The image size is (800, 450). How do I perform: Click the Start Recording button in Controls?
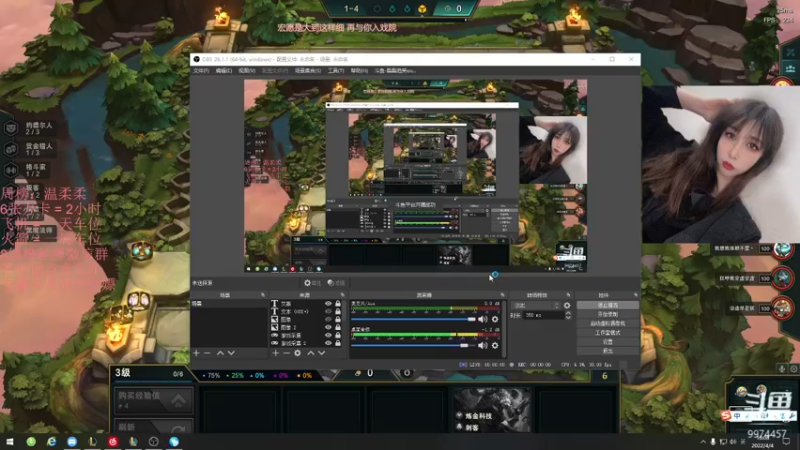pos(607,314)
